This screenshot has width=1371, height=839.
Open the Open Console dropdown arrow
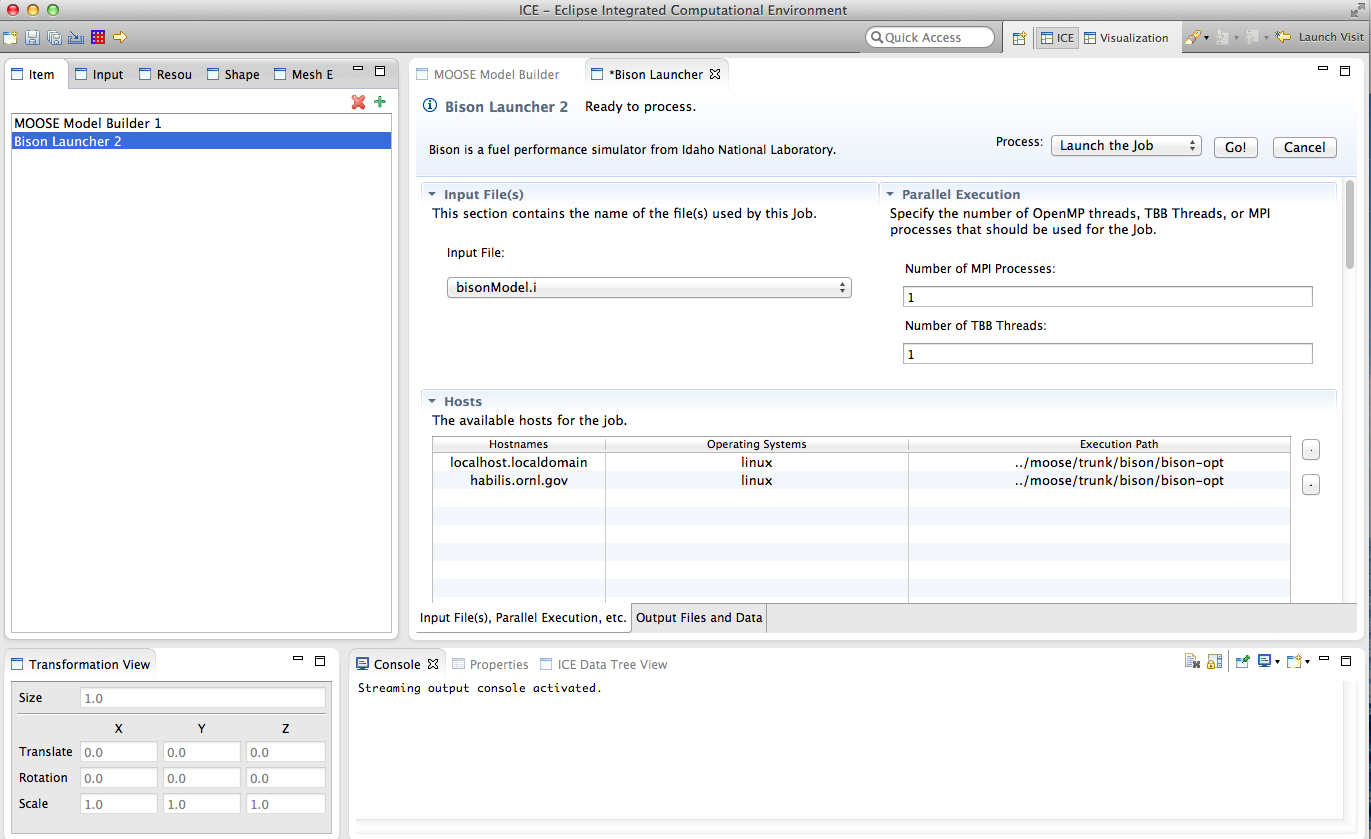pos(1307,662)
